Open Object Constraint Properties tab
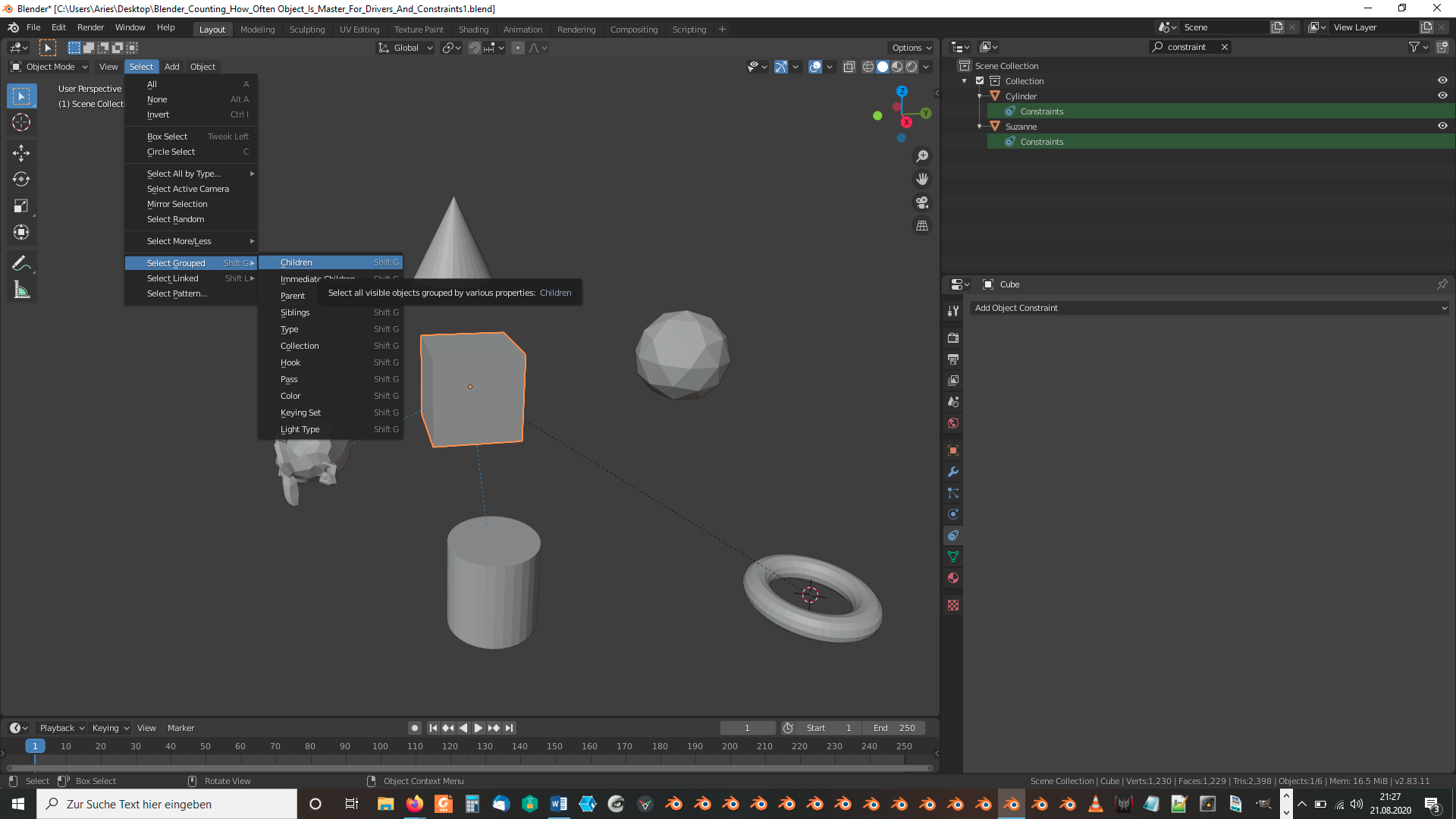Image resolution: width=1456 pixels, height=819 pixels. [x=953, y=535]
